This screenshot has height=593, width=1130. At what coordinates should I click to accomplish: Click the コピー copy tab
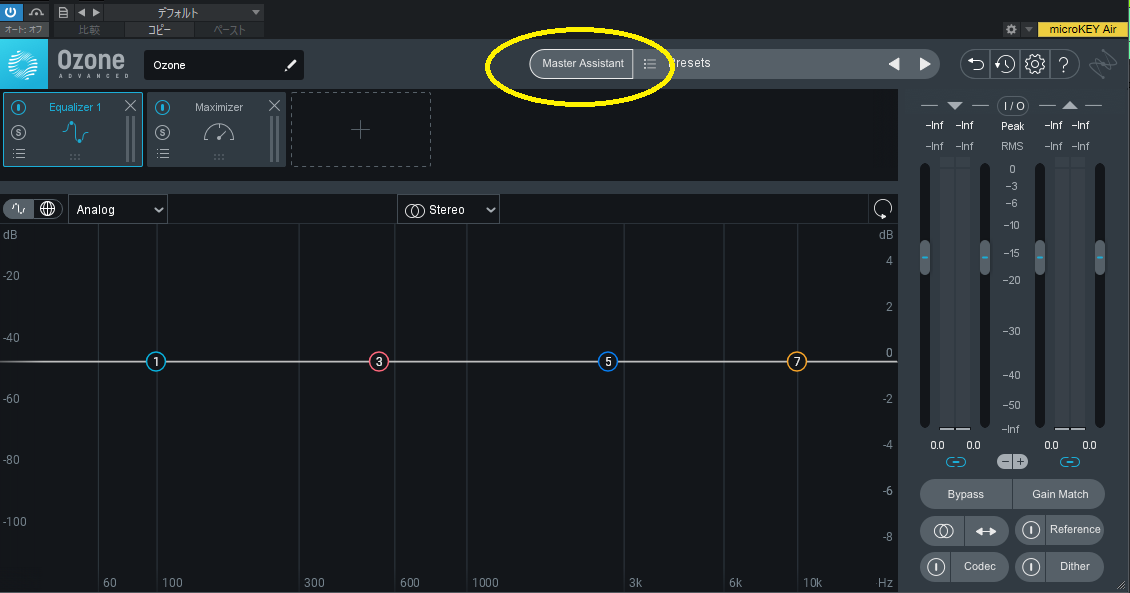point(159,30)
